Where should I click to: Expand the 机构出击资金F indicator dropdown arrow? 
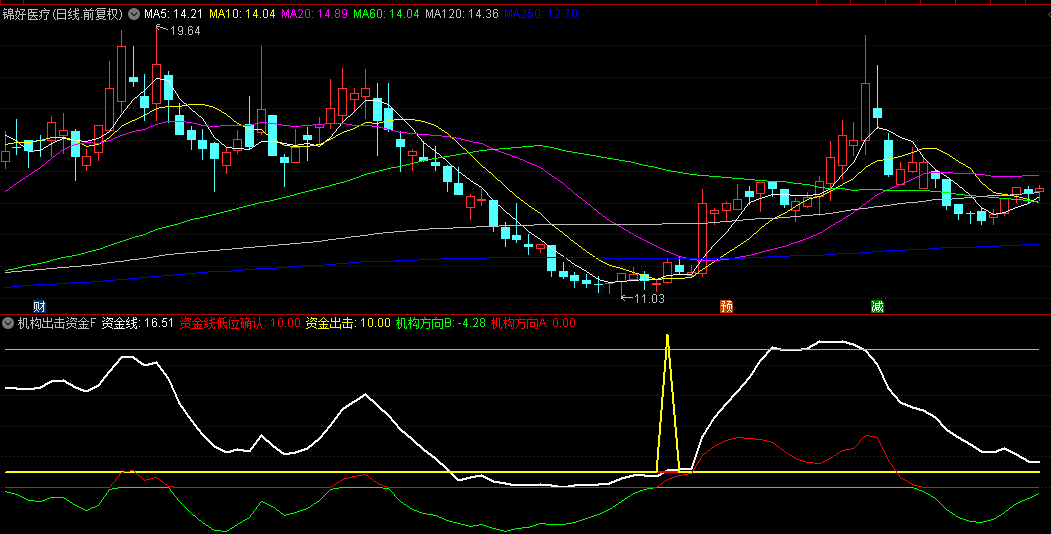pos(8,323)
